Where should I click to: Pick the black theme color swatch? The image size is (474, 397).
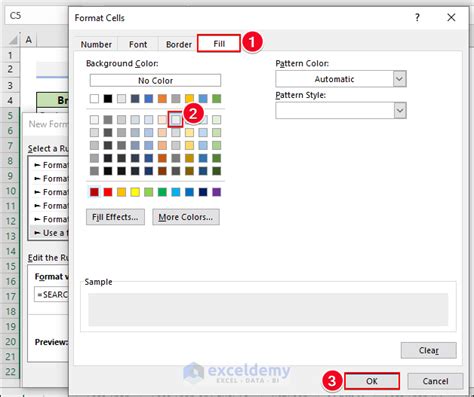(x=108, y=99)
